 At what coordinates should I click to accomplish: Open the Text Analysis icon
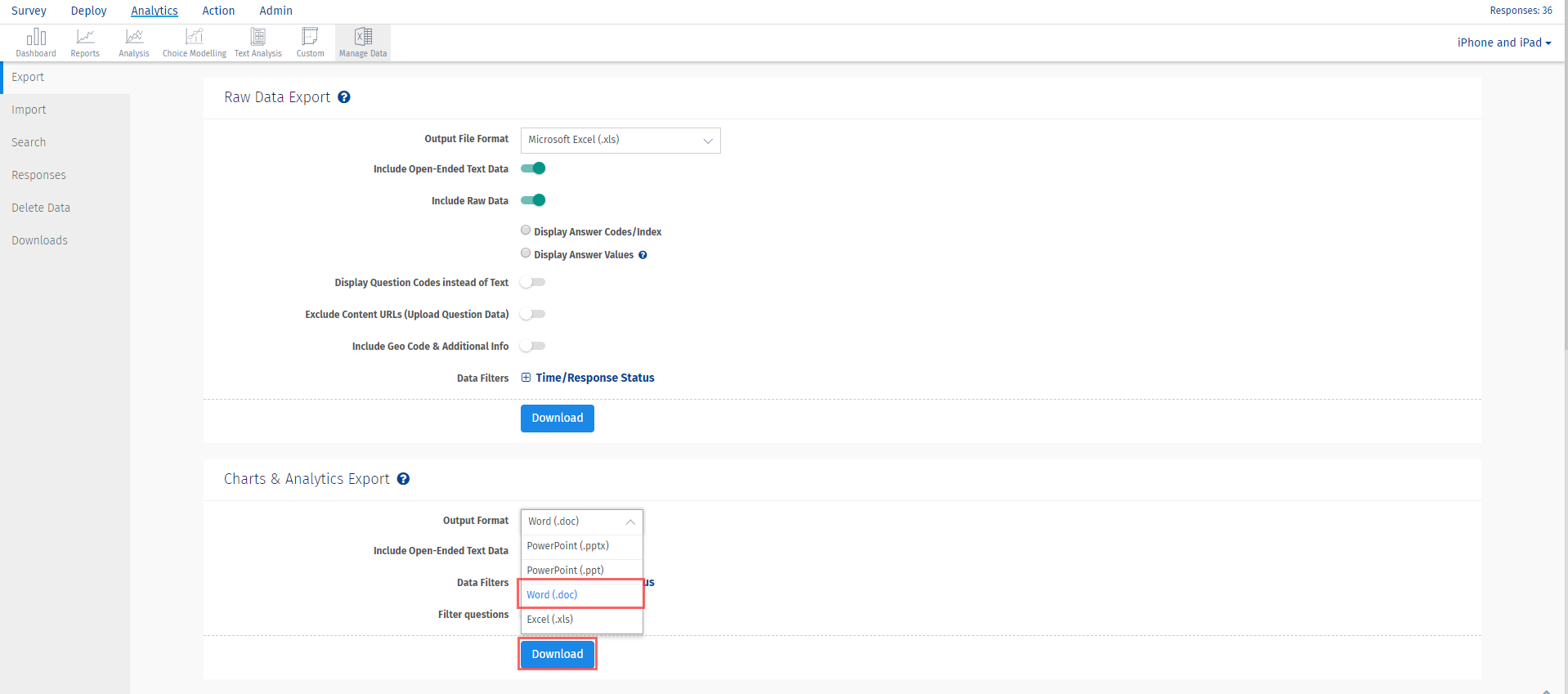point(258,43)
